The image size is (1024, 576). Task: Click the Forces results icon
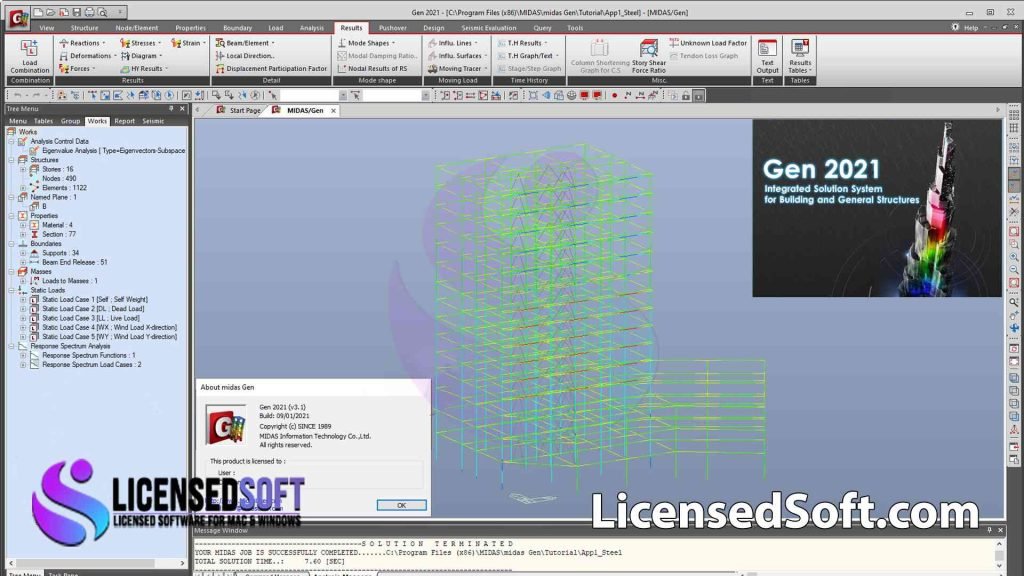(64, 69)
